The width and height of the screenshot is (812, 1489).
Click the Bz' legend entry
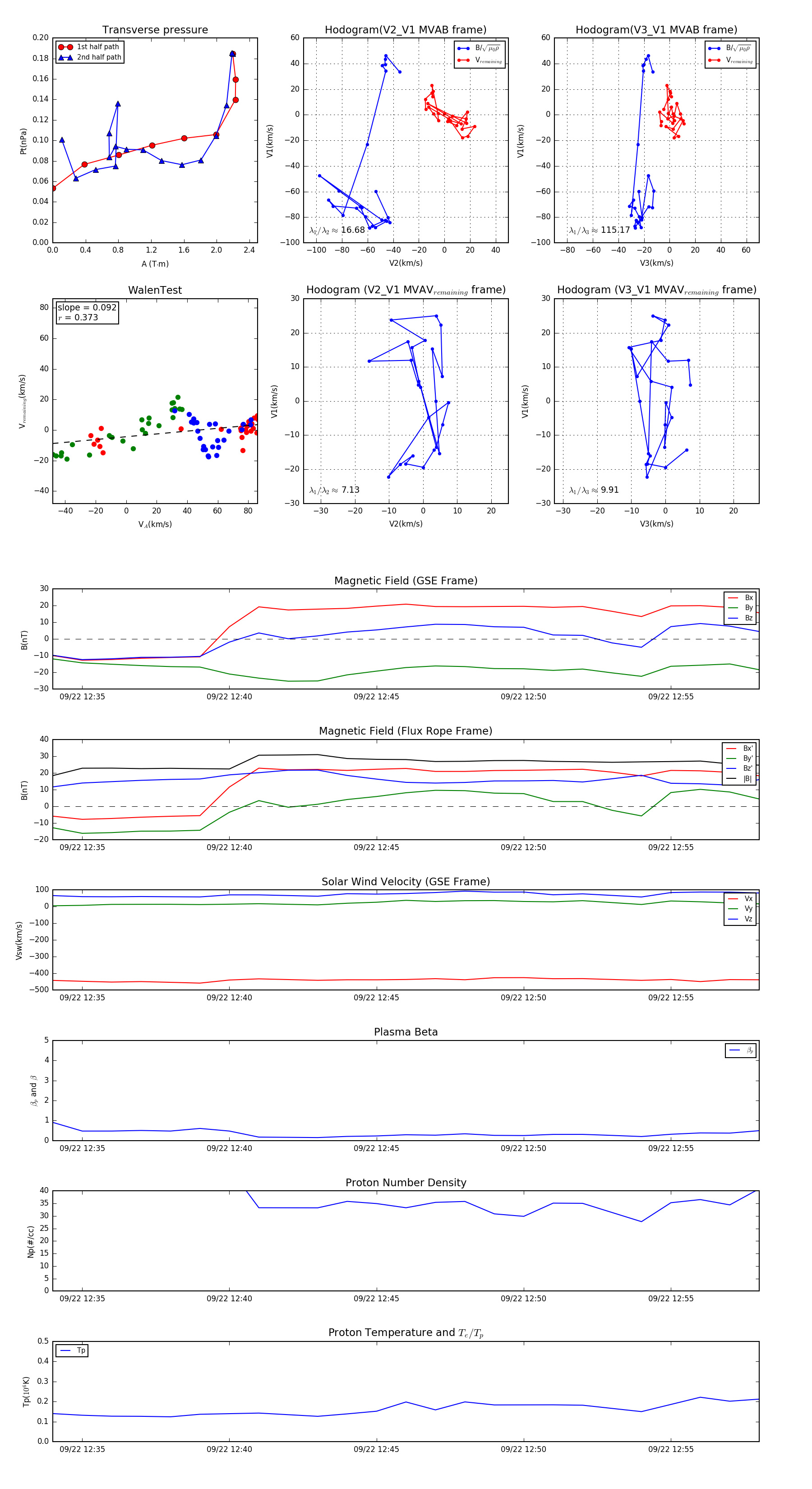pyautogui.click(x=739, y=768)
